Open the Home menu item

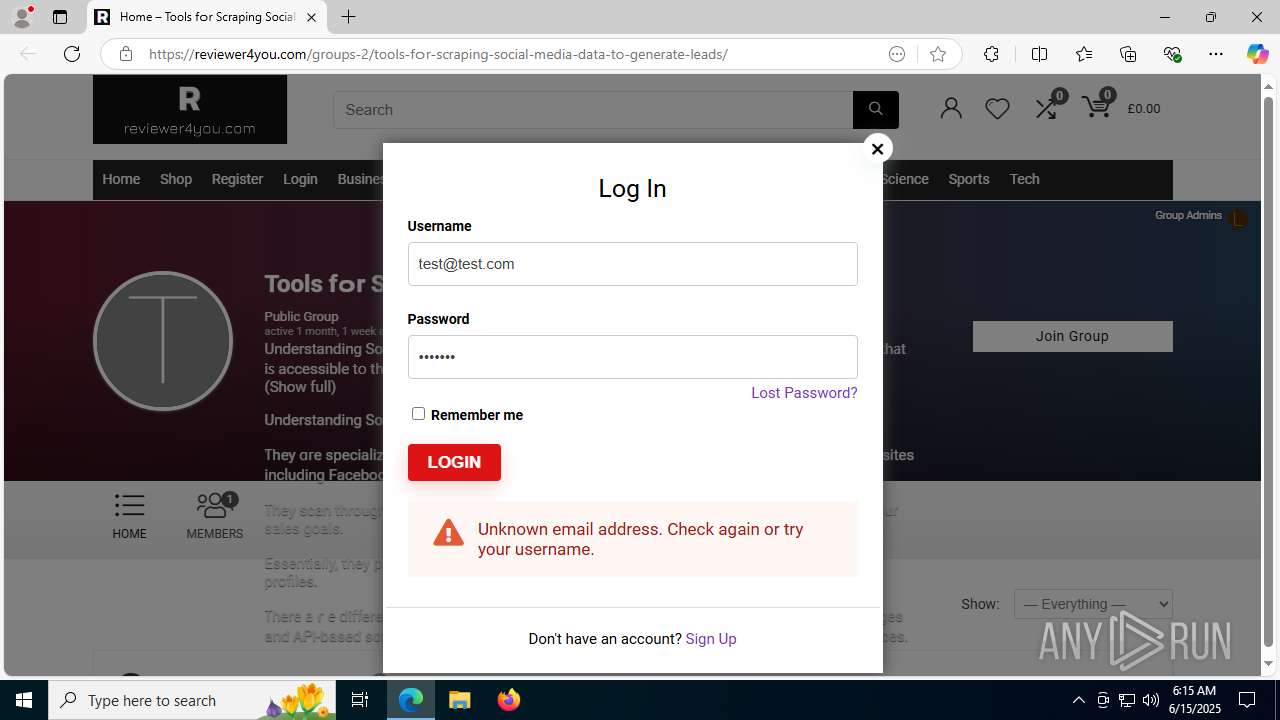click(x=121, y=179)
